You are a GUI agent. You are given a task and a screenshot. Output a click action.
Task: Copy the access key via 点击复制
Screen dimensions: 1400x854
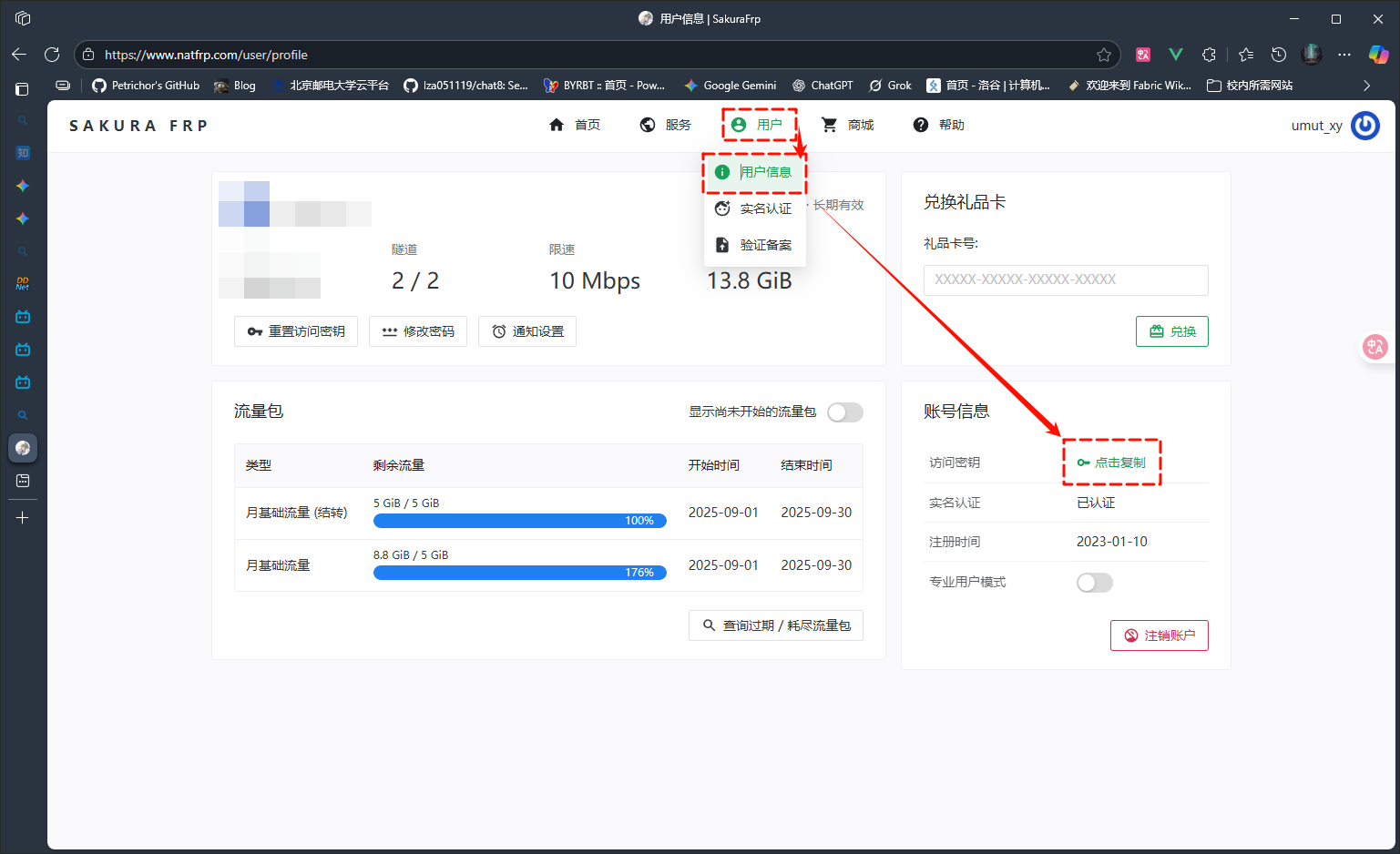click(1111, 463)
